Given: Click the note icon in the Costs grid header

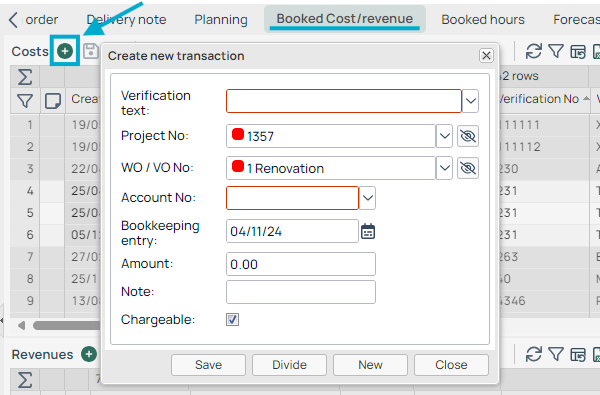Looking at the screenshot, I should [53, 101].
